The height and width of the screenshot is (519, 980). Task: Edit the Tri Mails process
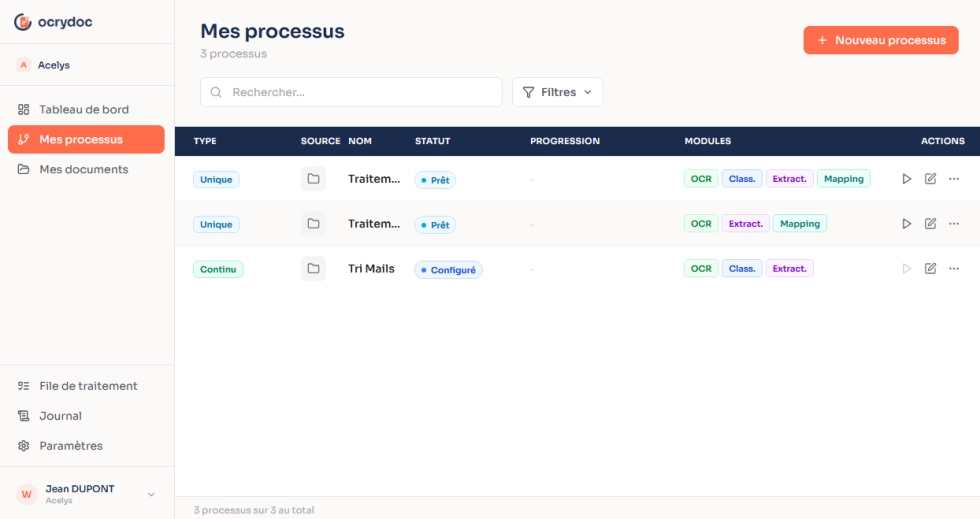[930, 269]
